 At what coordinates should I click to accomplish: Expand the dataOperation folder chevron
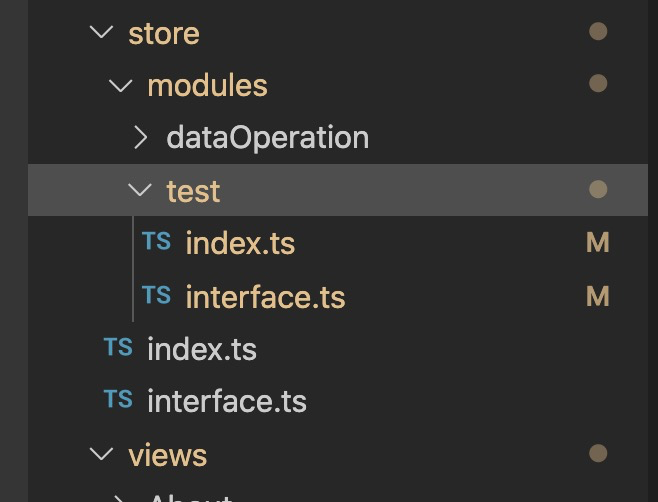coord(140,137)
